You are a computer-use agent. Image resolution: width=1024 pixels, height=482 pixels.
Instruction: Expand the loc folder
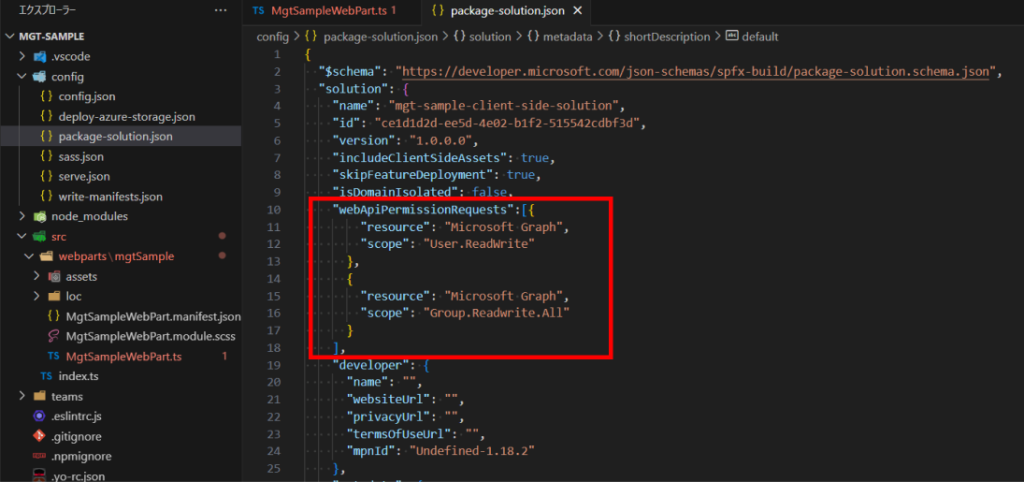tap(37, 296)
